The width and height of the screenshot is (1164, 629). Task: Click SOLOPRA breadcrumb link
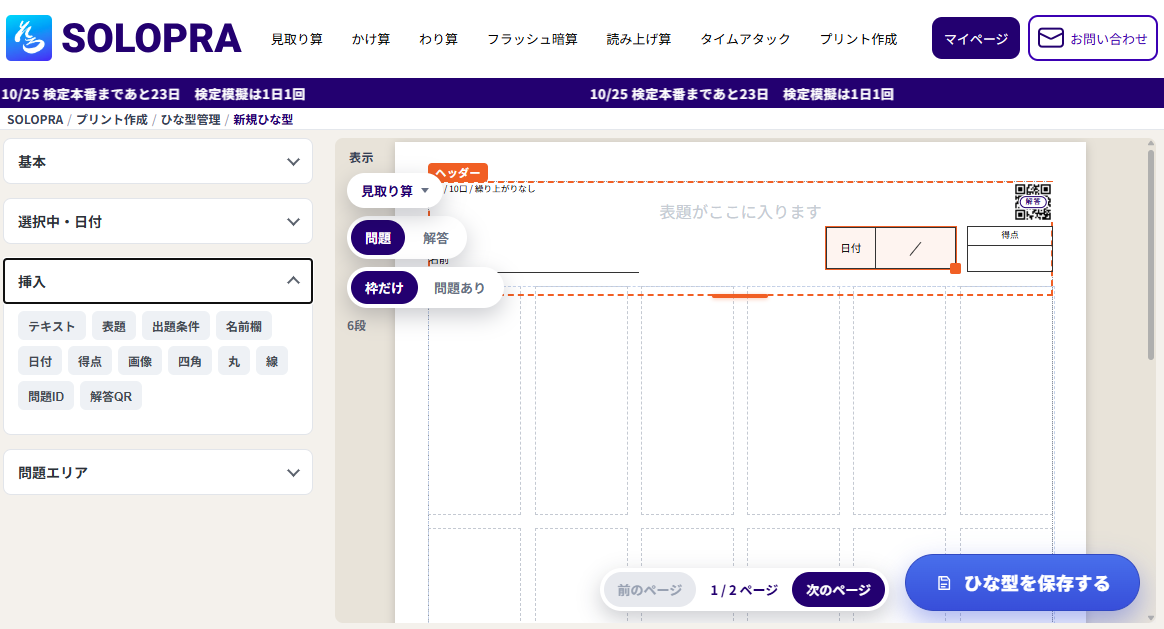pos(35,120)
